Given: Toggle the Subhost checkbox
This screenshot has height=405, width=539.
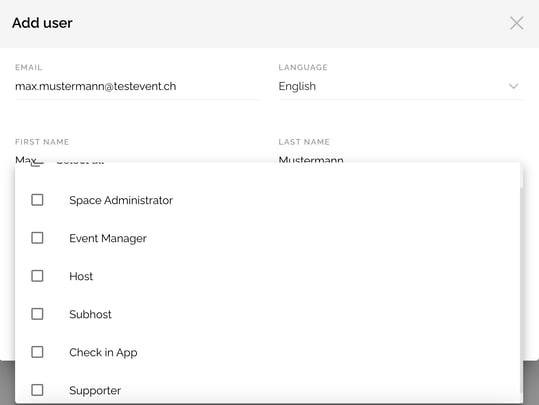Looking at the screenshot, I should point(37,314).
